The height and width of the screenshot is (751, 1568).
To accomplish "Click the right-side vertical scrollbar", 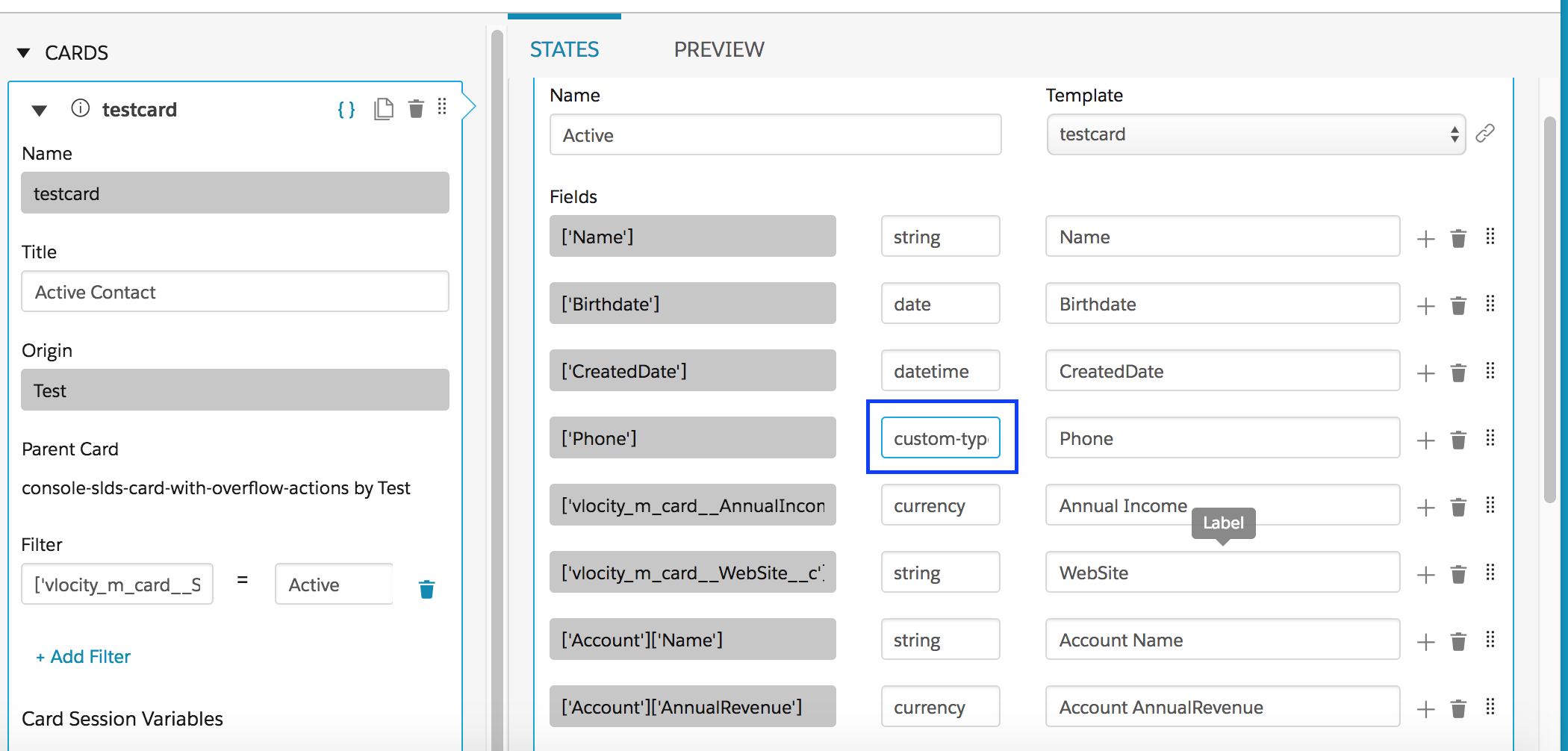I will tap(1549, 309).
